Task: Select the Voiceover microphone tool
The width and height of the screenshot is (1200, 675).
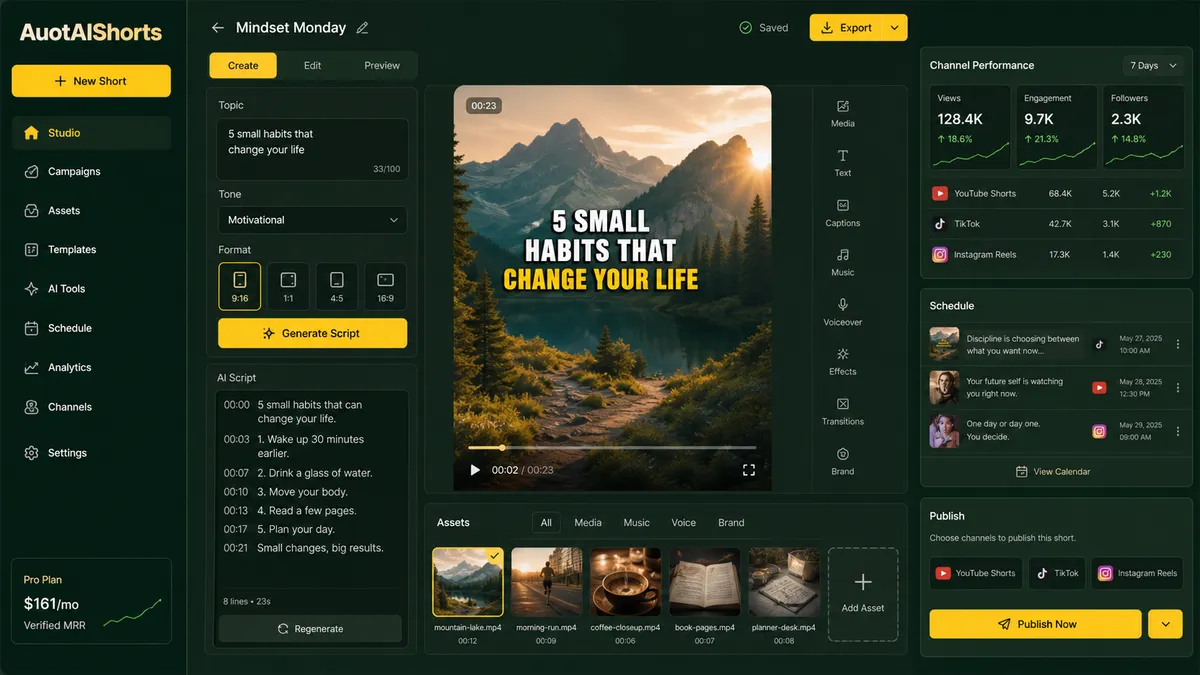Action: click(x=843, y=311)
